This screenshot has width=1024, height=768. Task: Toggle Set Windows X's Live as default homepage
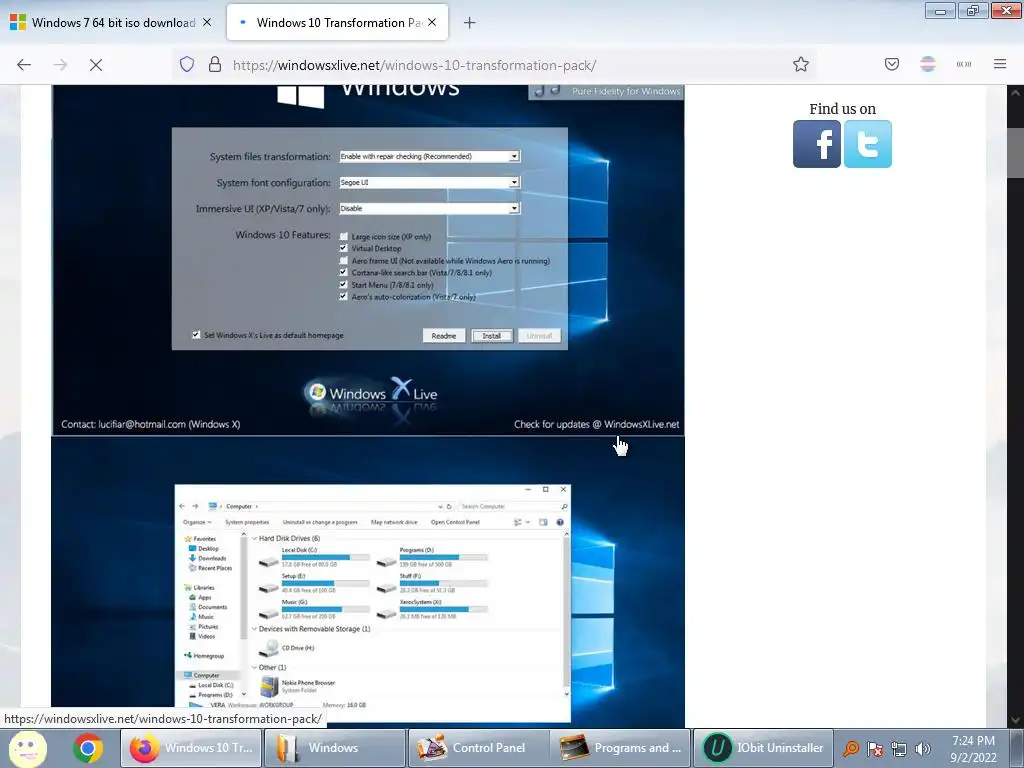(196, 335)
